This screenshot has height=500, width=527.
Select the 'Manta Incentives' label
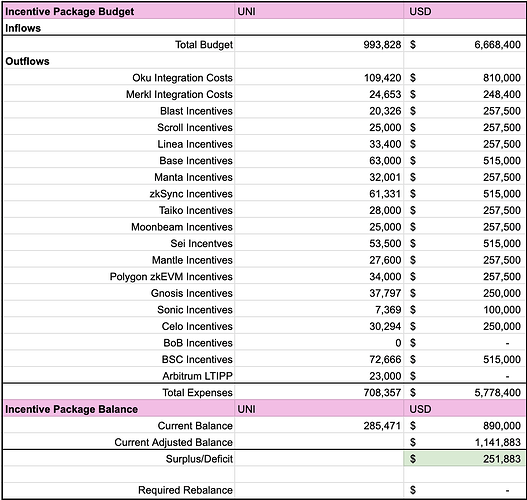pyautogui.click(x=193, y=177)
